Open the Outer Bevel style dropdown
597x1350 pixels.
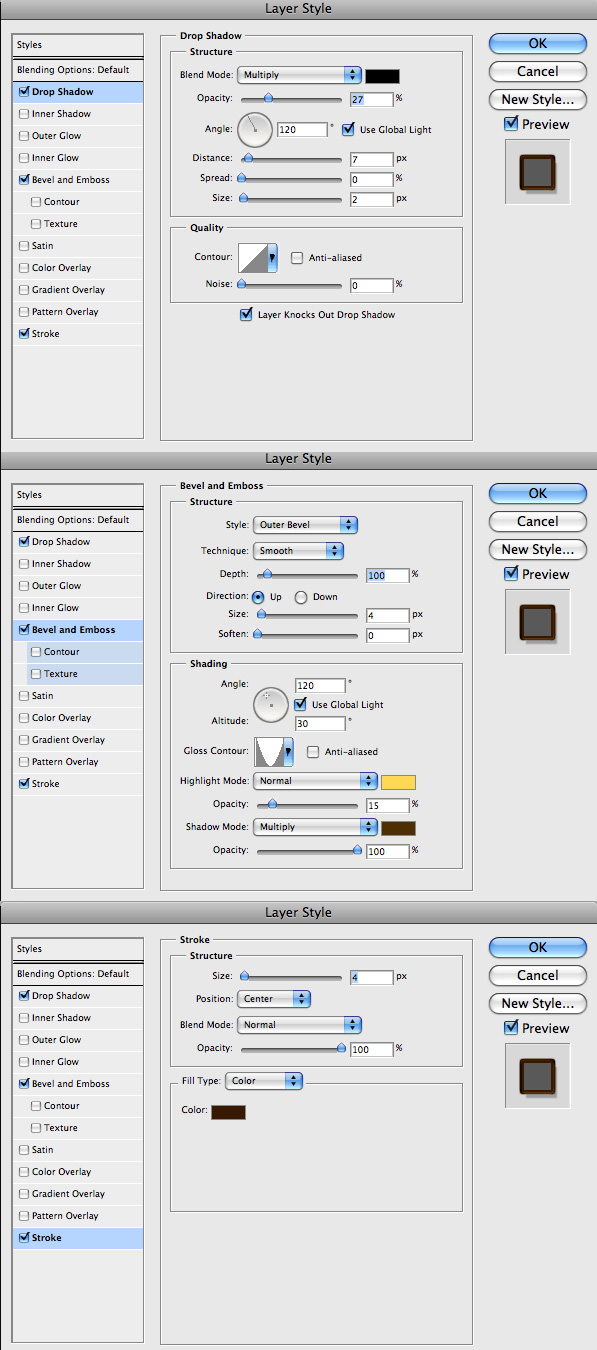[x=305, y=524]
